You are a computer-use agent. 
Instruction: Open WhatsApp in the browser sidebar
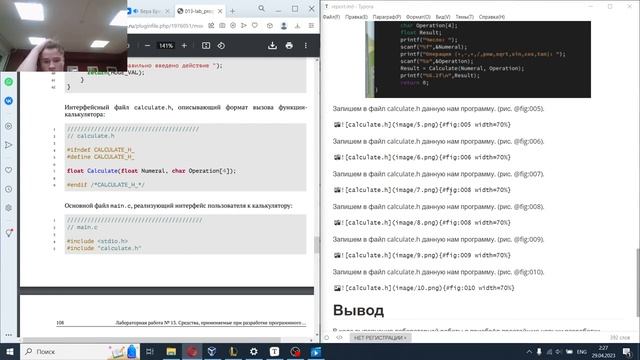(x=9, y=82)
